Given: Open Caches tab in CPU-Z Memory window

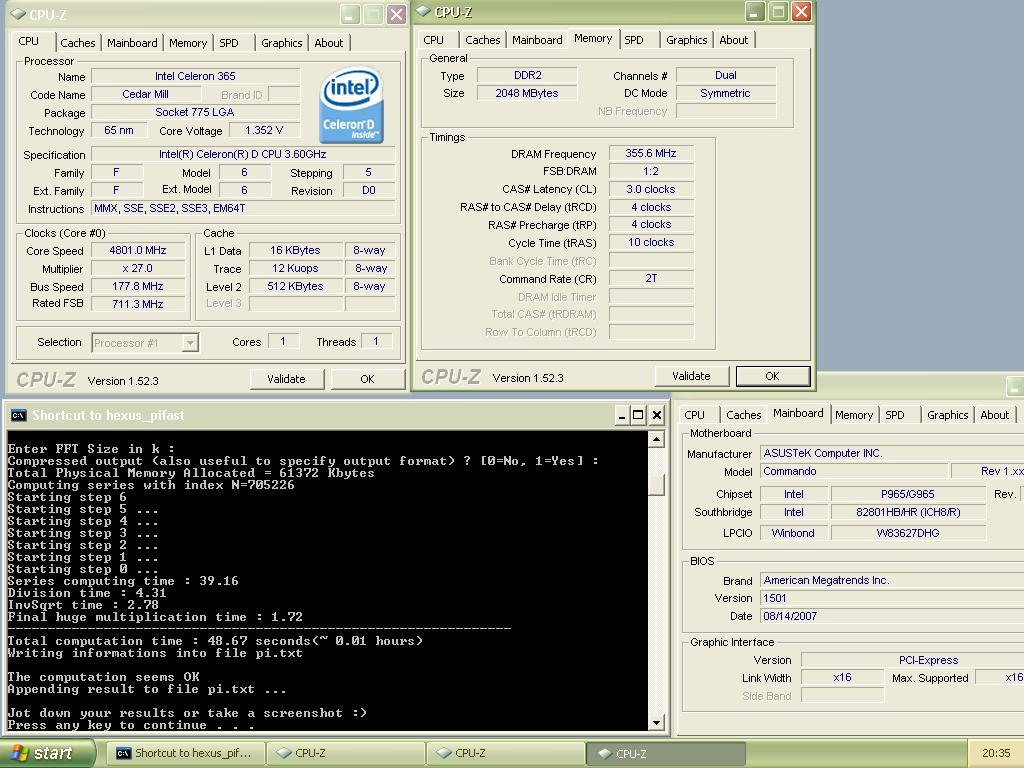Looking at the screenshot, I should click(x=483, y=40).
